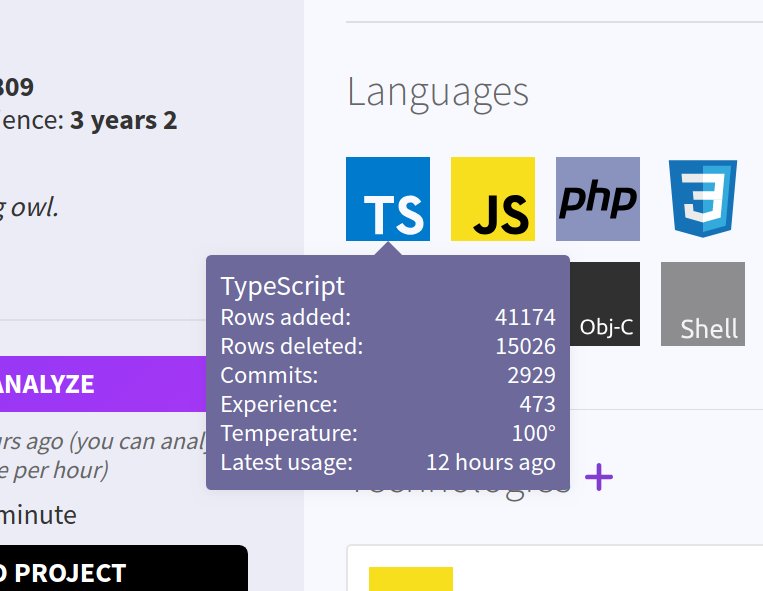Click the yellow tile in the lower card

[x=411, y=579]
